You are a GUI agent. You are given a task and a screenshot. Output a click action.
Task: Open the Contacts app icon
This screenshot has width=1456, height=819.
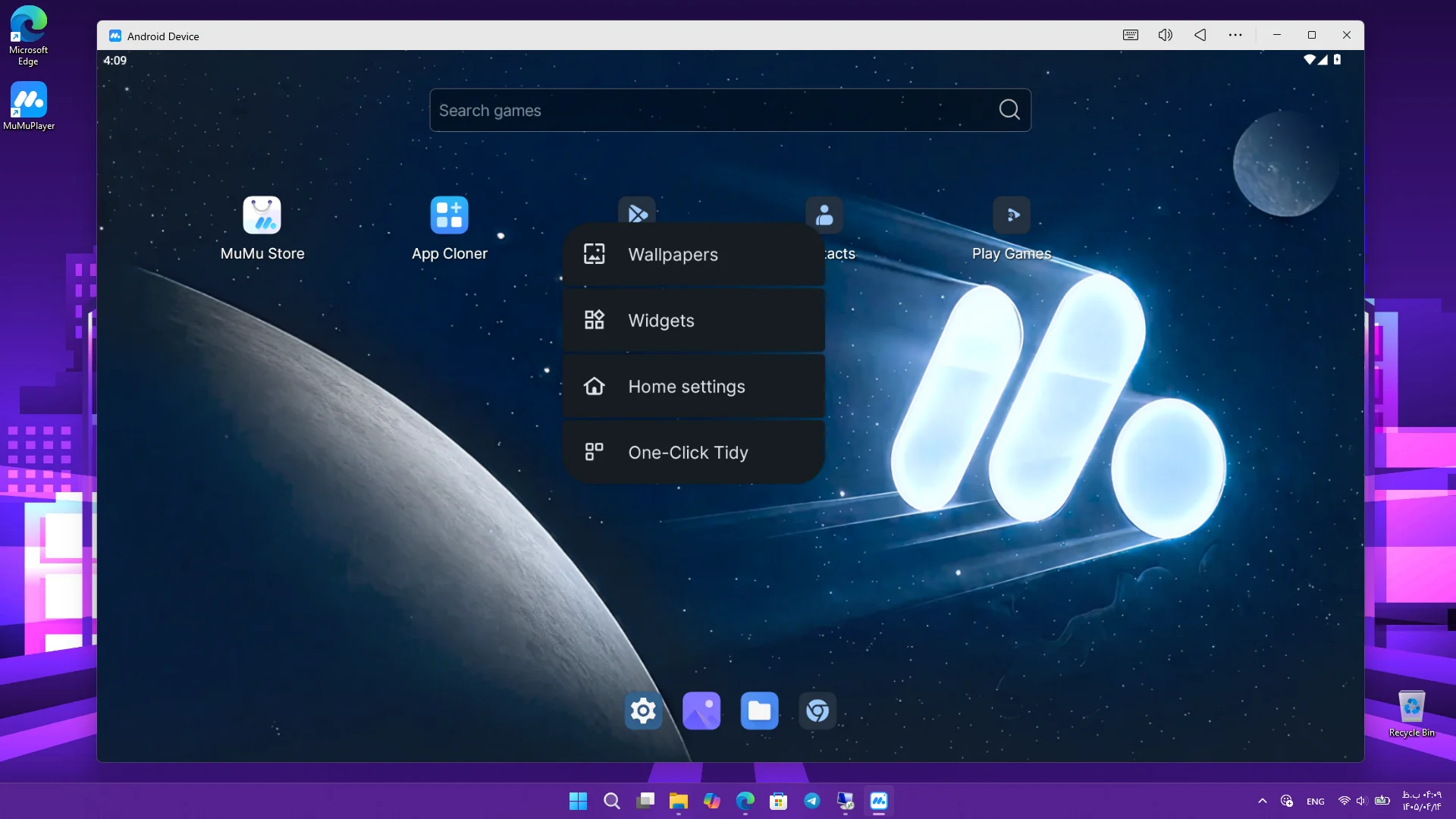pos(824,214)
